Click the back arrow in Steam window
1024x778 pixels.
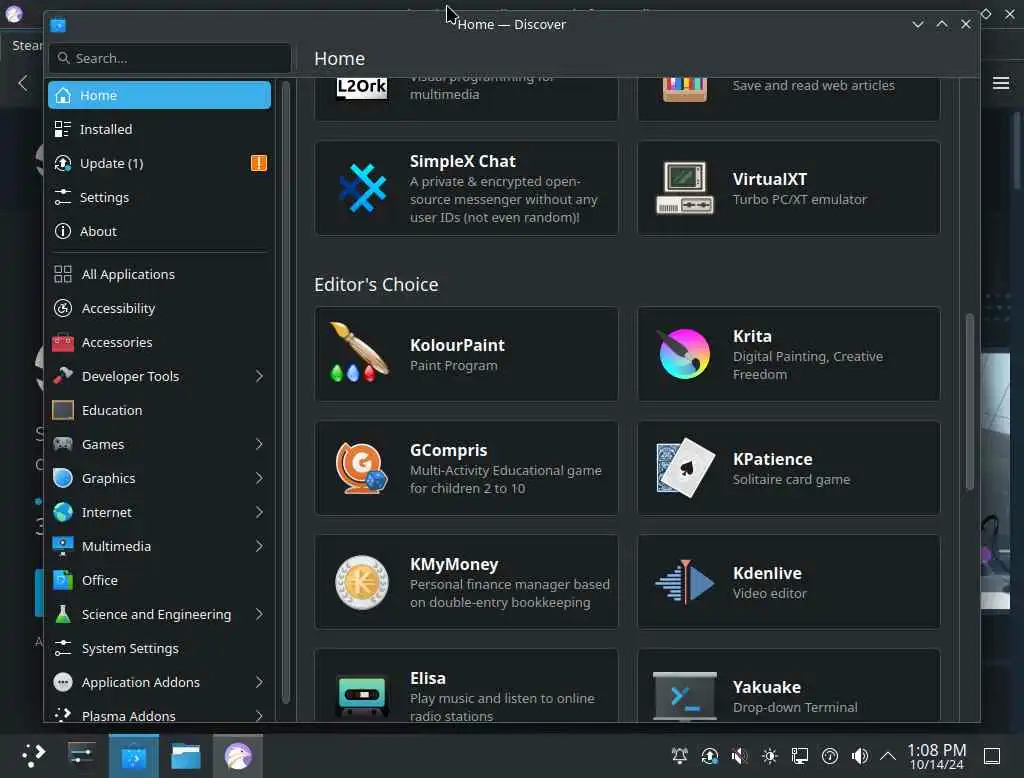(23, 83)
